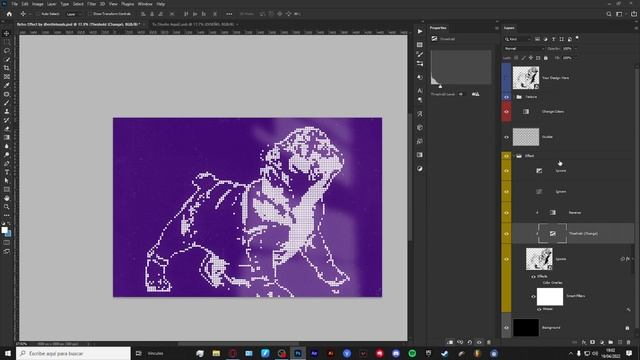Enable Show Transform Controls checkbox
Screen dimensions: 640x360
pos(90,14)
